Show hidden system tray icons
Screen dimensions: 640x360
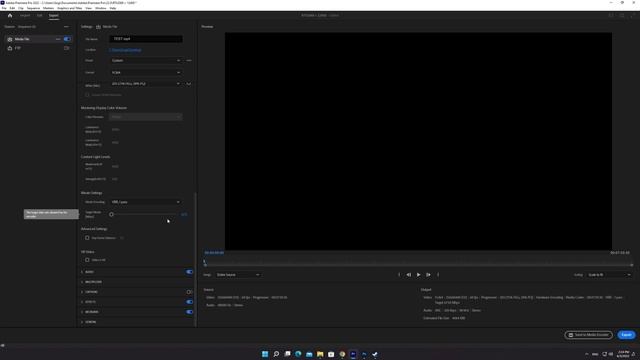pyautogui.click(x=587, y=354)
